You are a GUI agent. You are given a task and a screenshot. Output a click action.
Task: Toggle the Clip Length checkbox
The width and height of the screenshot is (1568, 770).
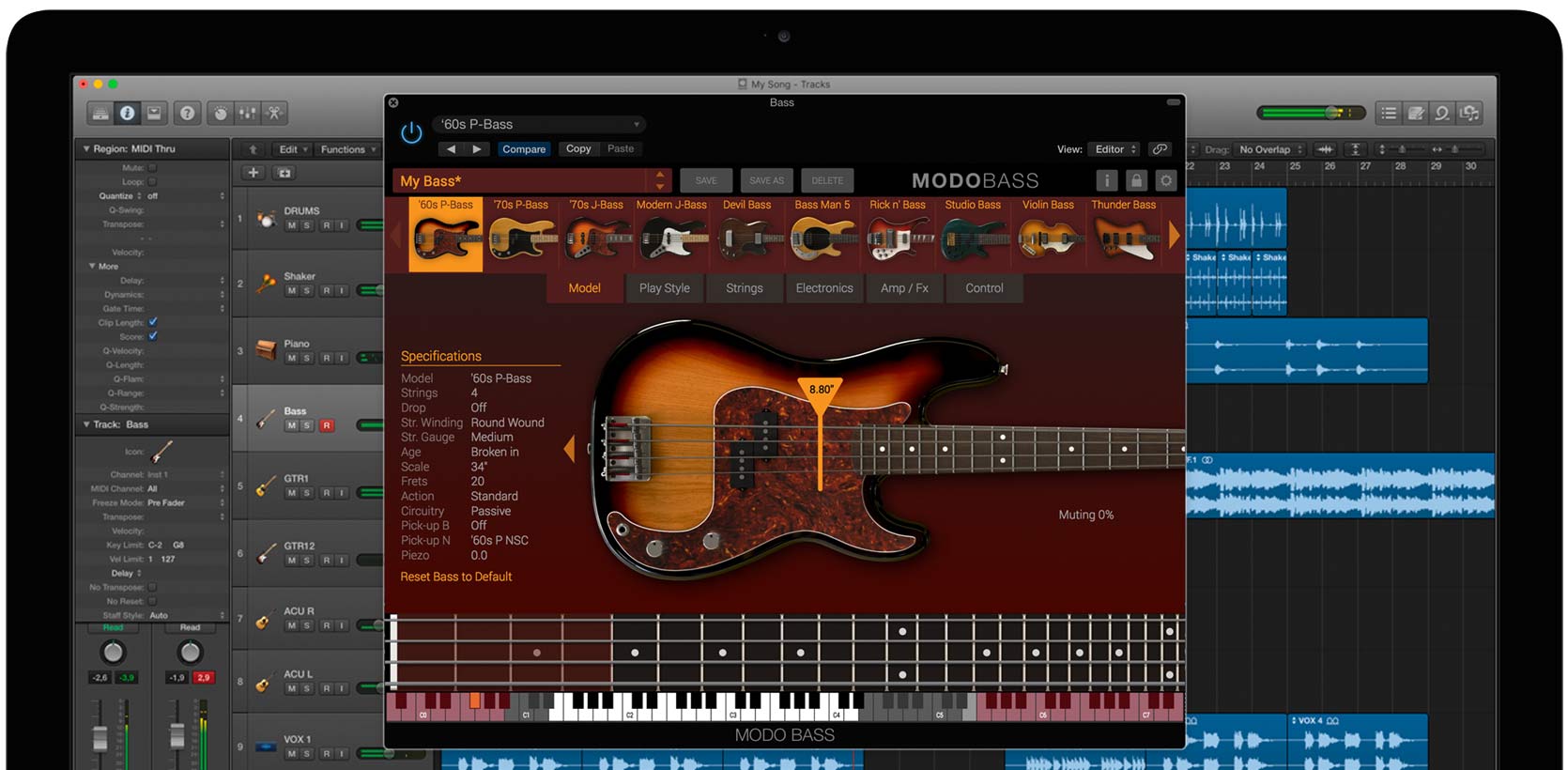point(153,322)
